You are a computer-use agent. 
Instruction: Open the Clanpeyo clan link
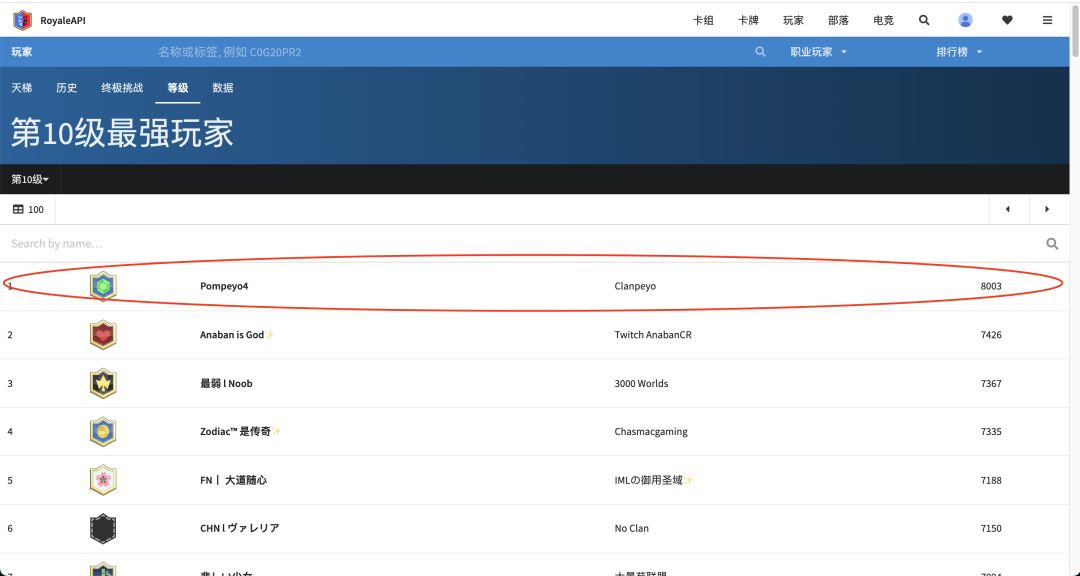pyautogui.click(x=635, y=286)
